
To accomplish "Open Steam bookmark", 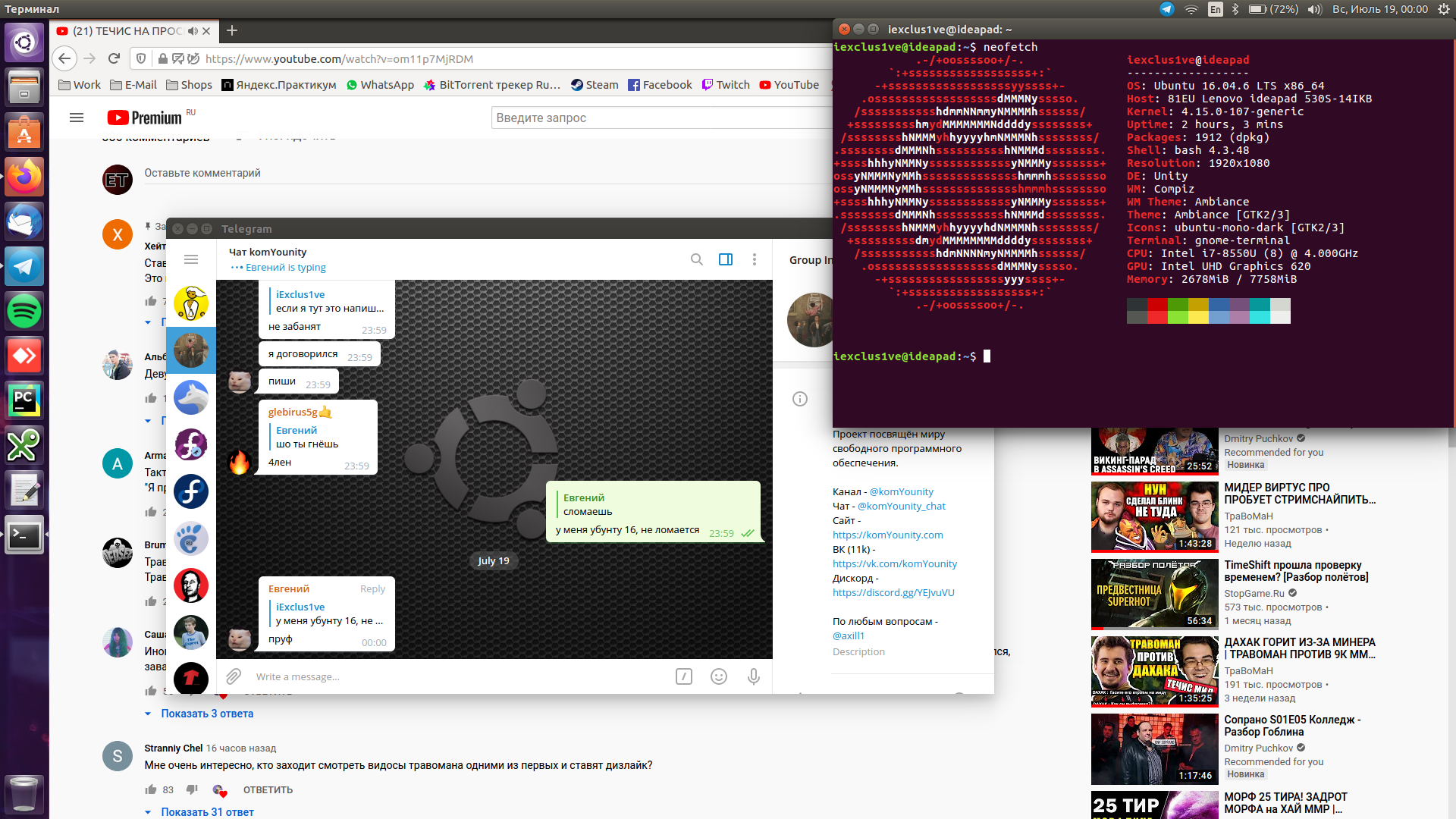I will tap(595, 85).
